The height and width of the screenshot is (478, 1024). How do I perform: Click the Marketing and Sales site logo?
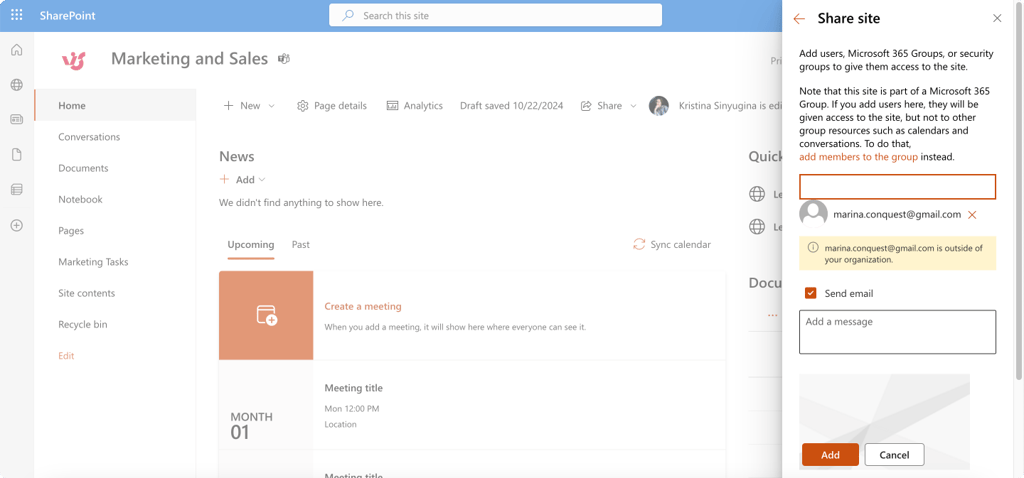click(74, 59)
